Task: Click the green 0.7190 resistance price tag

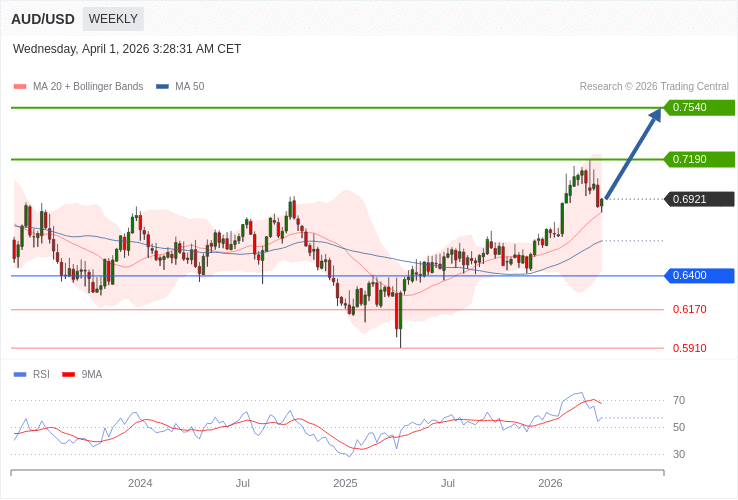Action: pyautogui.click(x=699, y=159)
